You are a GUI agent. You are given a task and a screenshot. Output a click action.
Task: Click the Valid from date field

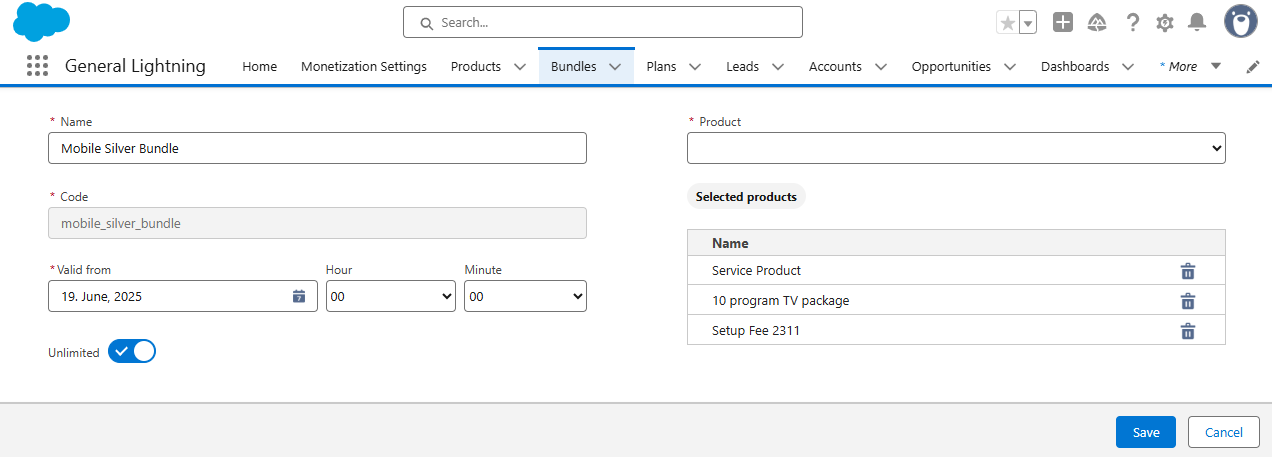(x=183, y=296)
